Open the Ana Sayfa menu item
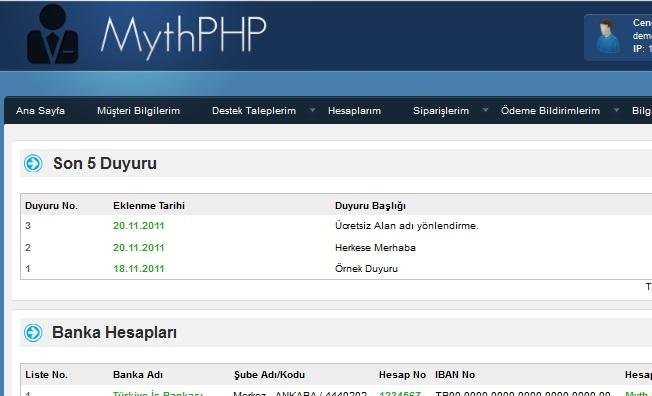The width and height of the screenshot is (652, 396). pyautogui.click(x=40, y=111)
